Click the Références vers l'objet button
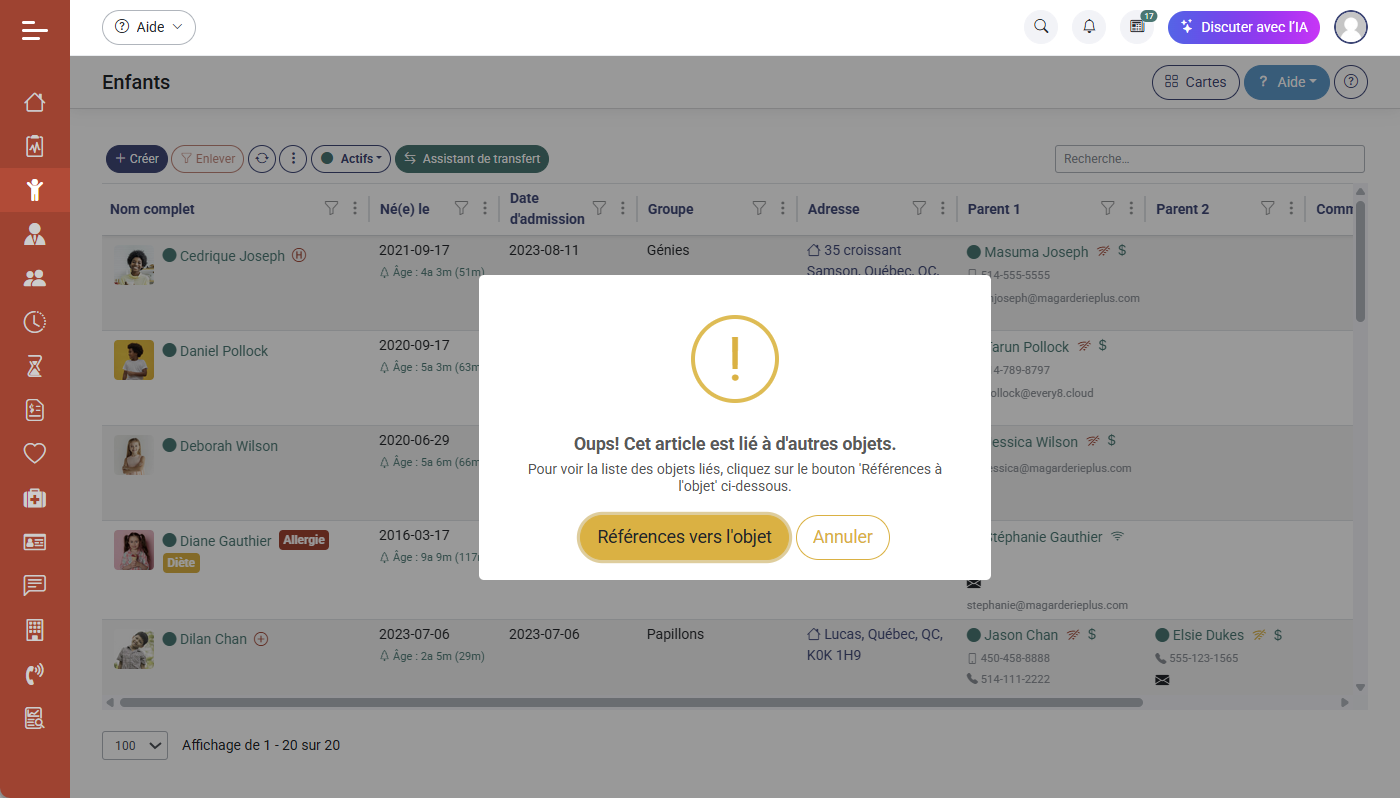Viewport: 1400px width, 798px height. pyautogui.click(x=684, y=537)
